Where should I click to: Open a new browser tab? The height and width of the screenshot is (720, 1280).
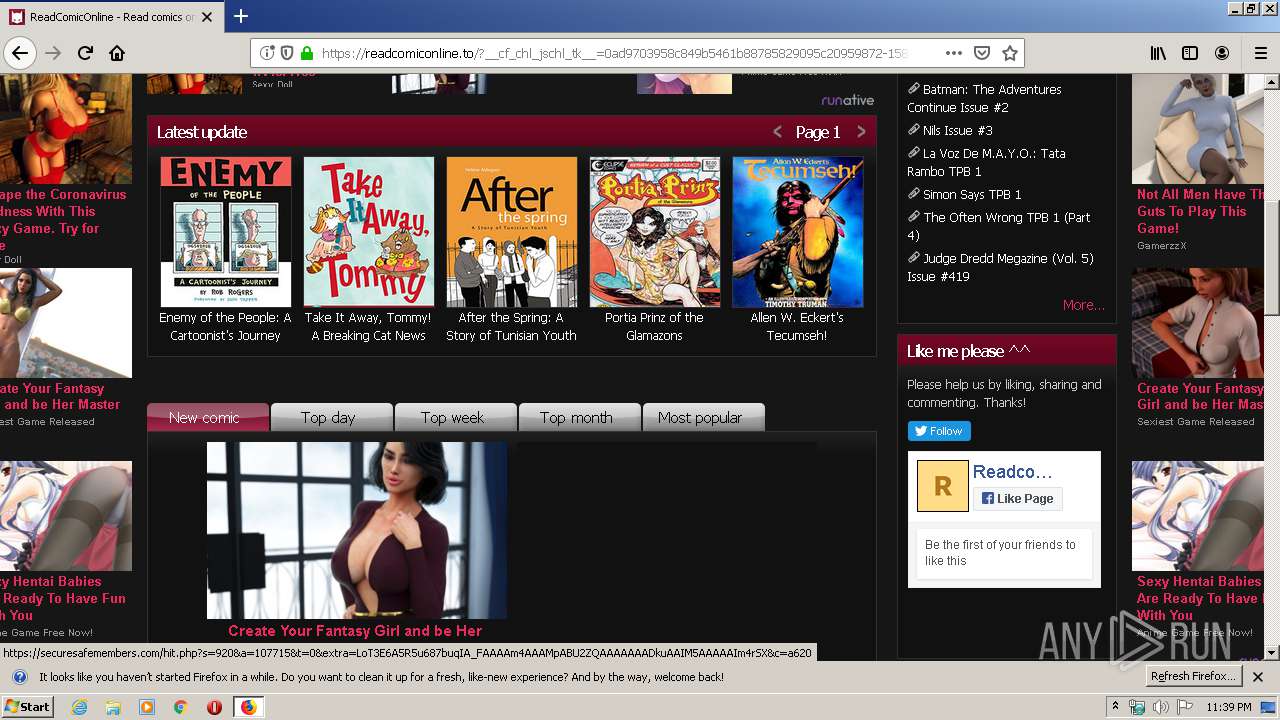(241, 16)
